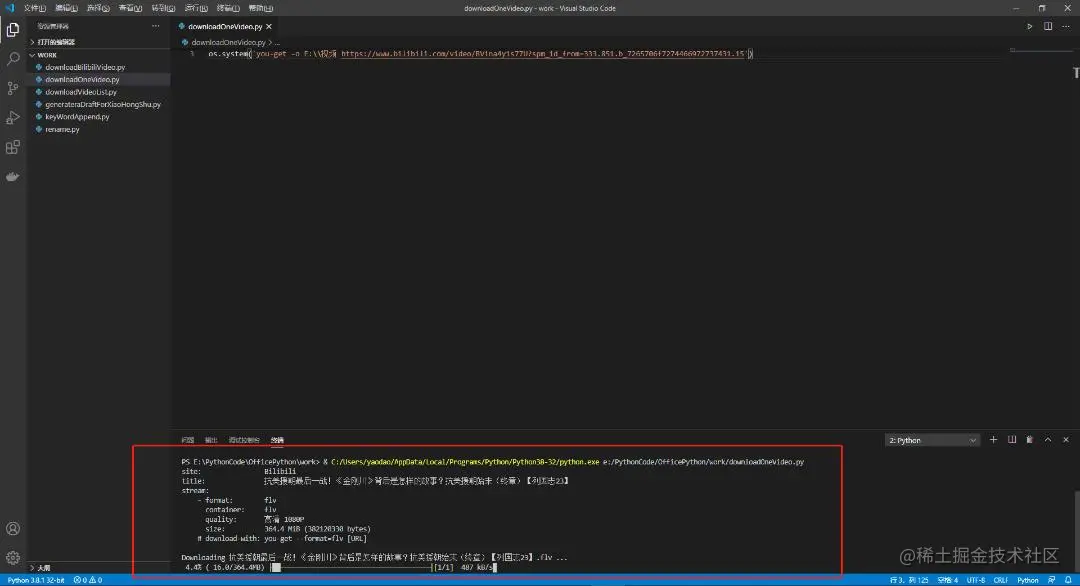Image resolution: width=1080 pixels, height=586 pixels.
Task: Open the 文件(F) File menu
Action: point(34,8)
